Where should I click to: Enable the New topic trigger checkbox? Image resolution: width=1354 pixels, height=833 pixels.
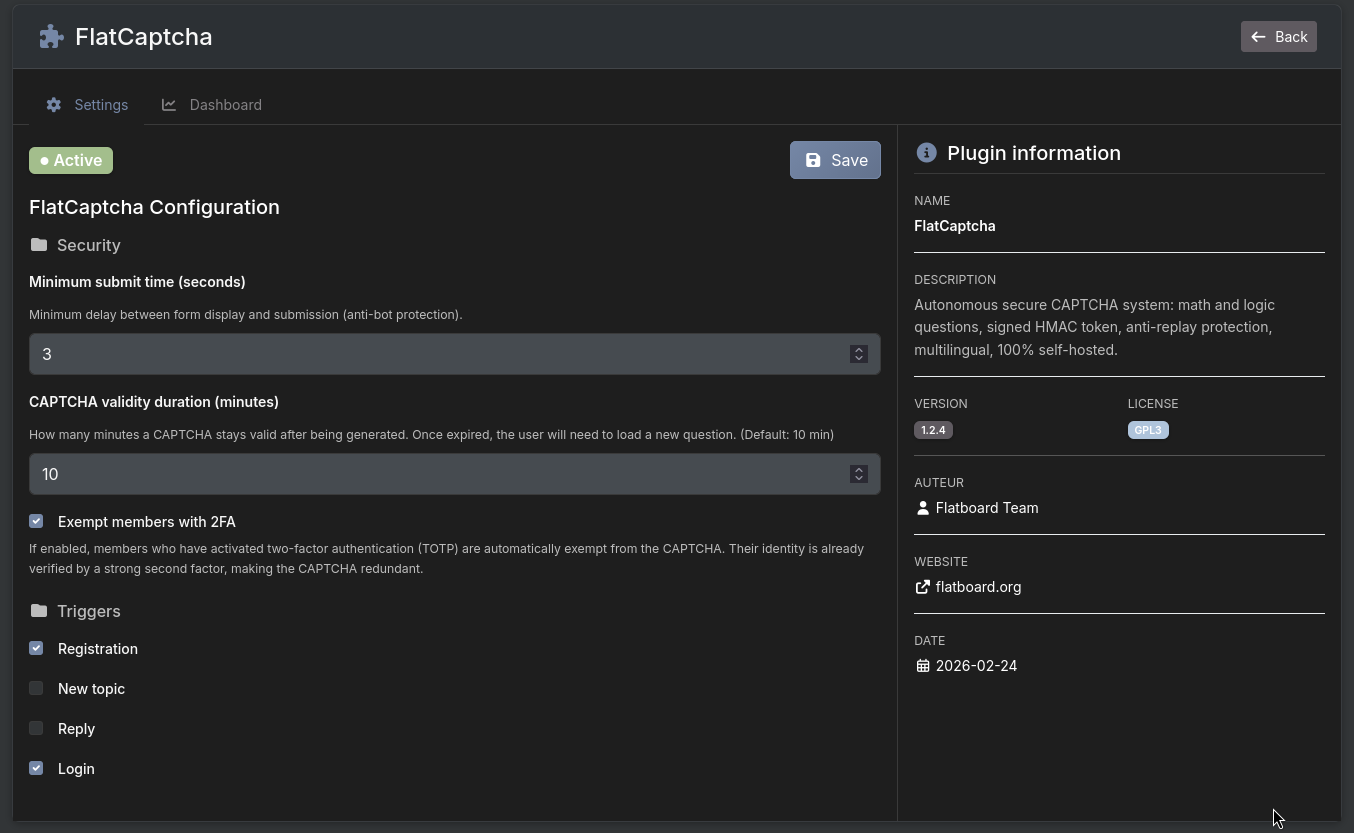click(36, 688)
